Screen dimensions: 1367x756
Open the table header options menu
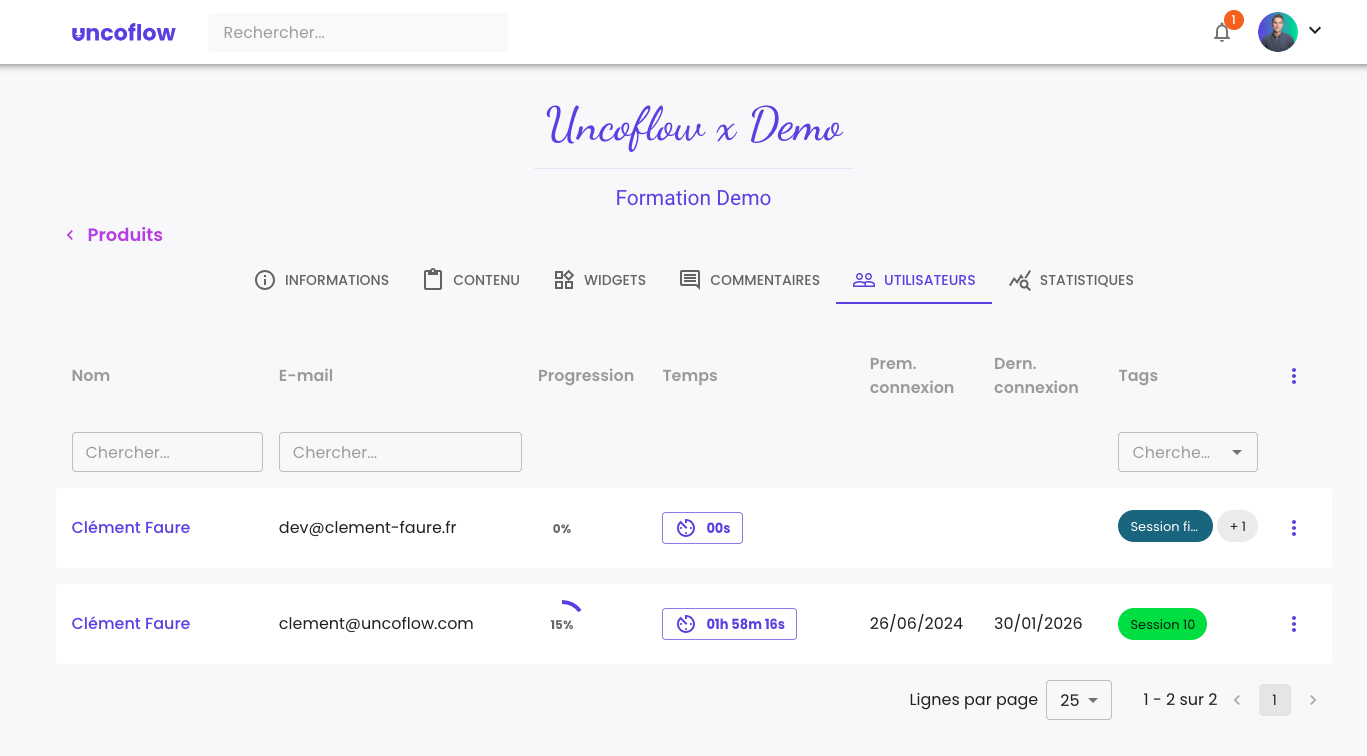1294,376
